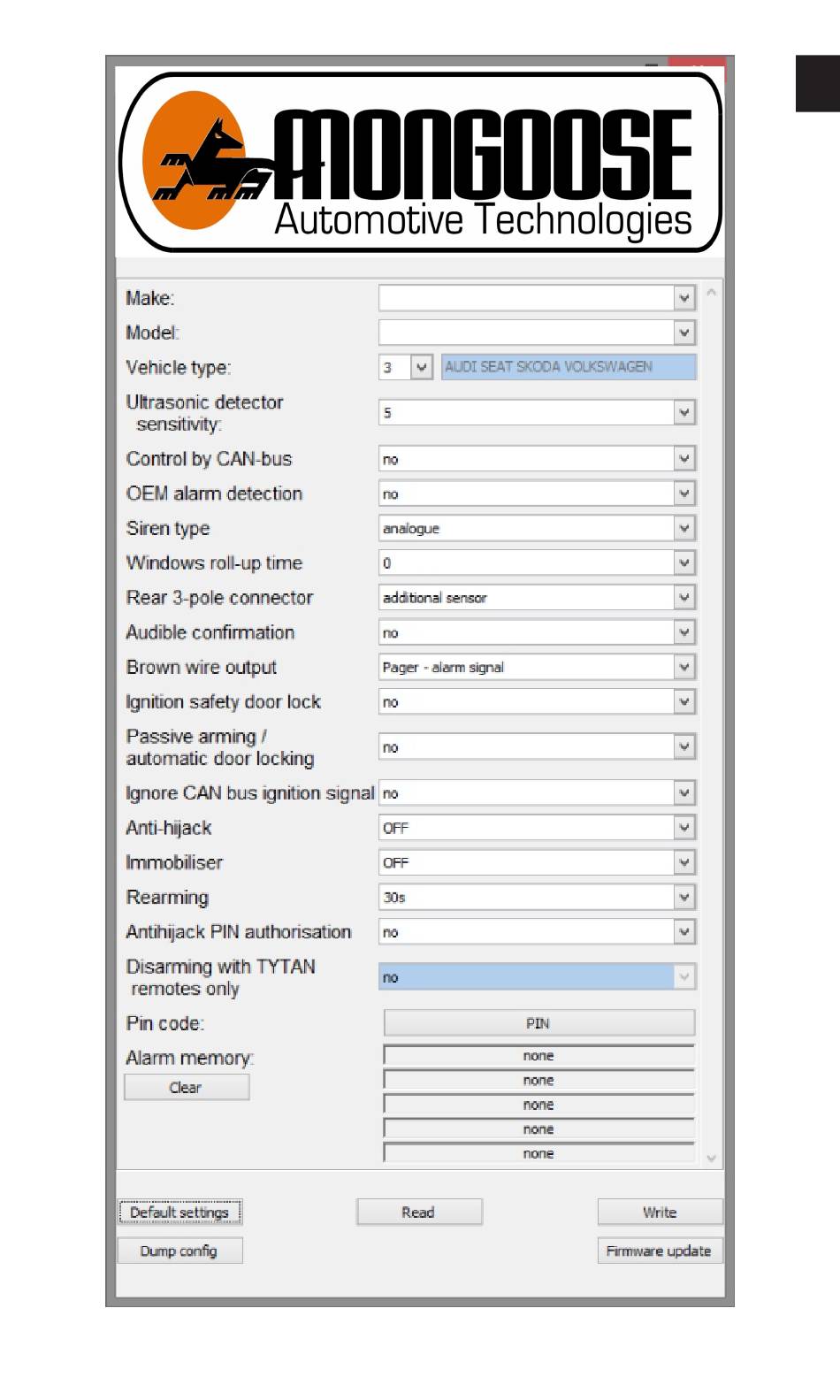Click the Dump config button
The height and width of the screenshot is (1400, 840).
point(179,1251)
